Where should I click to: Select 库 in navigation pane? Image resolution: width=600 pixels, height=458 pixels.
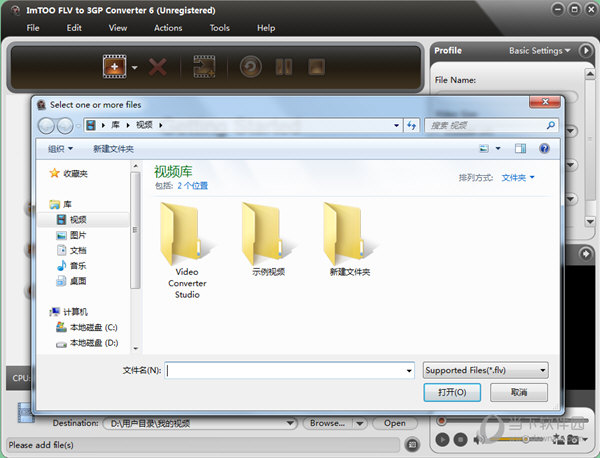pyautogui.click(x=61, y=204)
